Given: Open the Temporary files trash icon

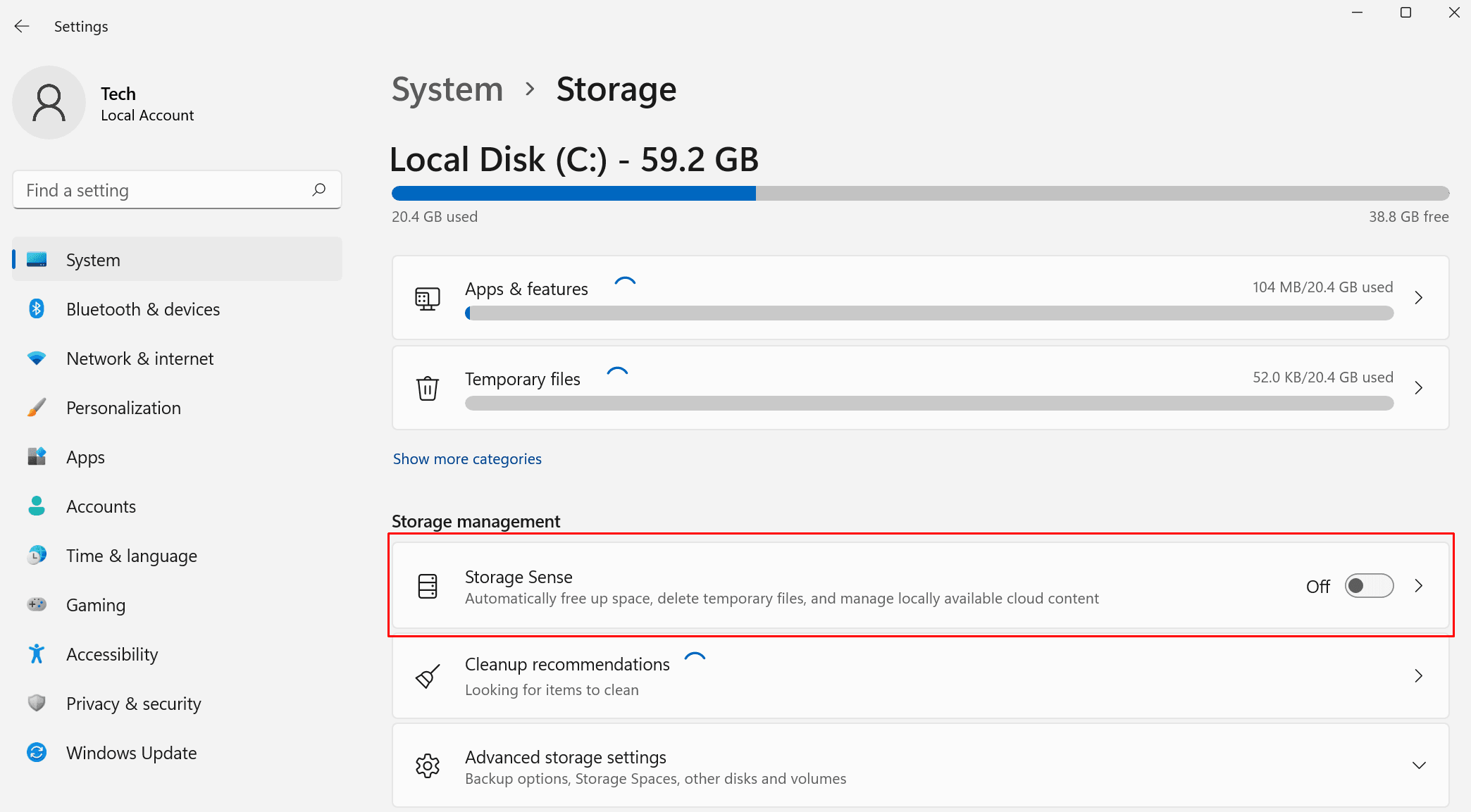Looking at the screenshot, I should pyautogui.click(x=428, y=388).
